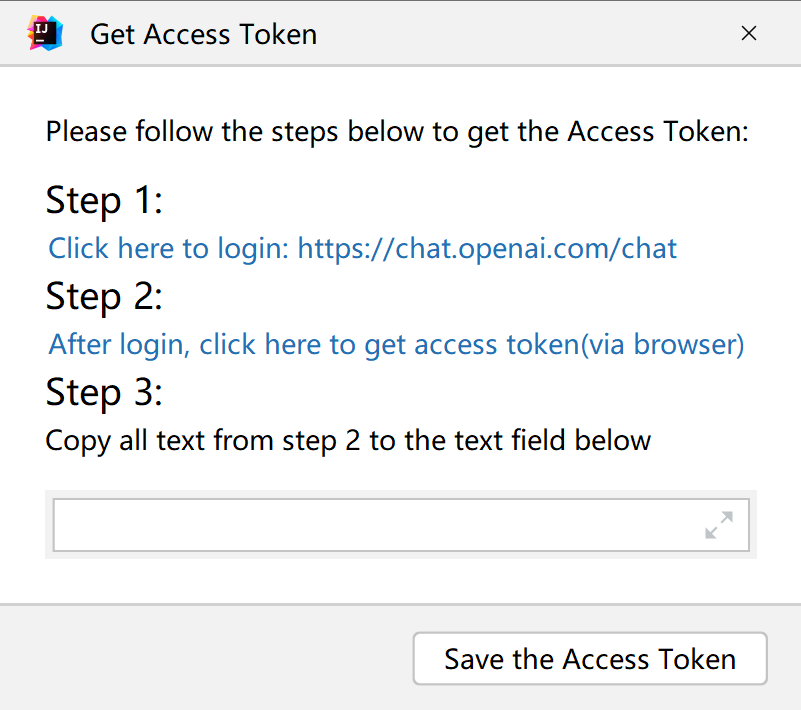The height and width of the screenshot is (710, 801).
Task: Open the chat.openai.com login link
Action: tap(362, 248)
